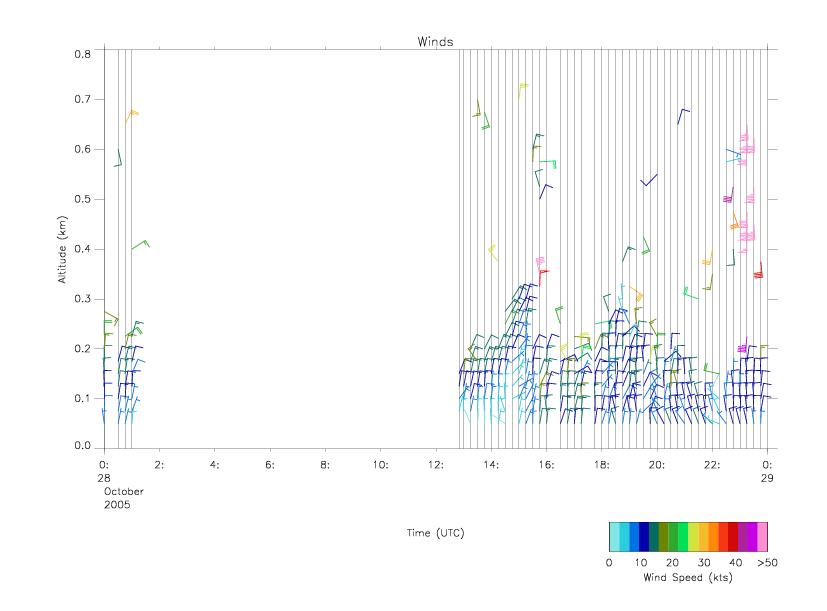The width and height of the screenshot is (827, 611).
Task: Click the orange wind barb near 0.67 km at 1:00
Action: [x=132, y=116]
